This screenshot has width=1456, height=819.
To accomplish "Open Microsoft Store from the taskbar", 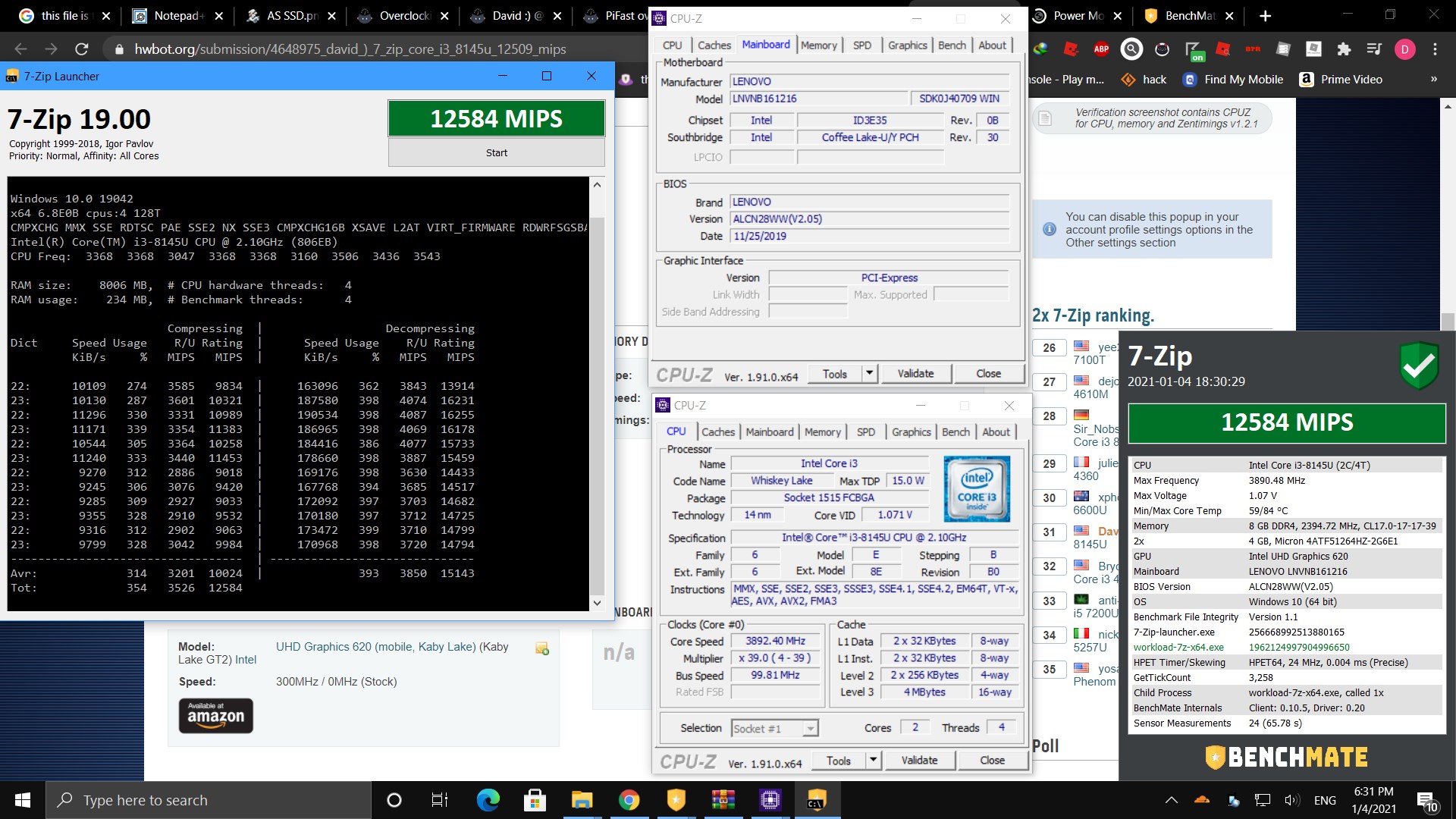I will [535, 800].
